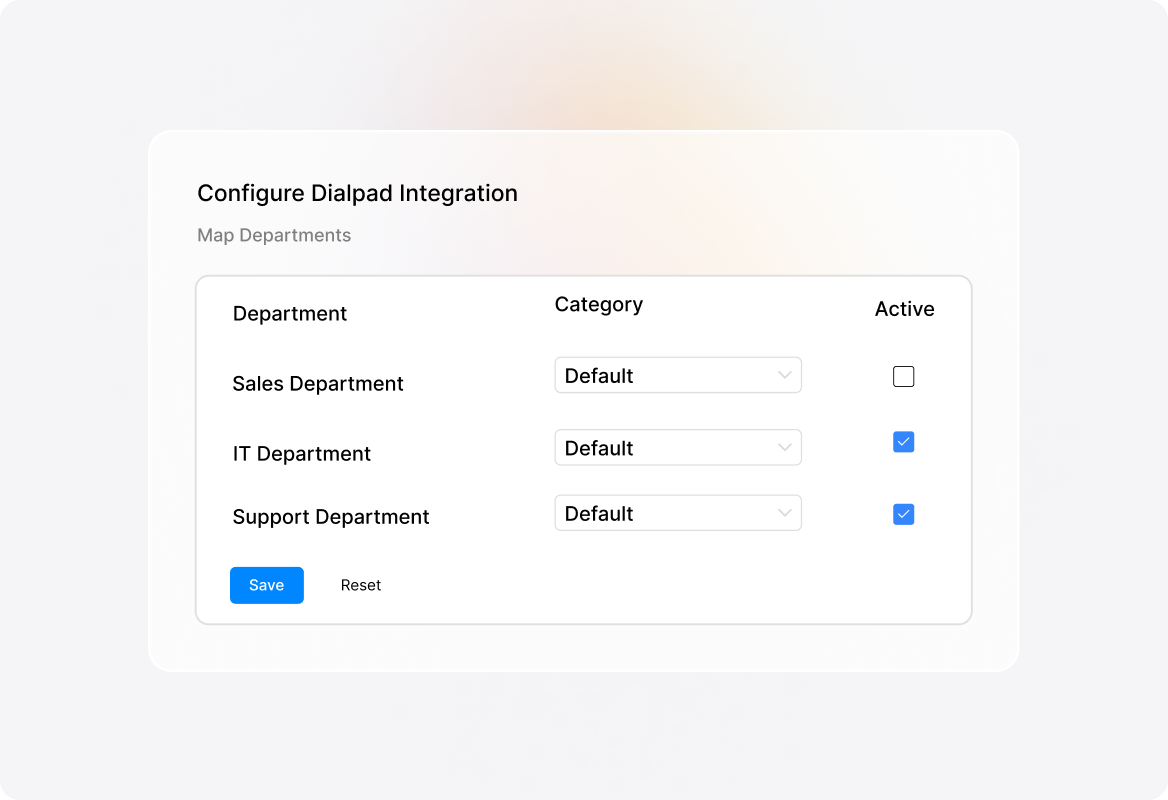1168x800 pixels.
Task: Enable the Sales Department active checkbox
Action: coord(903,376)
